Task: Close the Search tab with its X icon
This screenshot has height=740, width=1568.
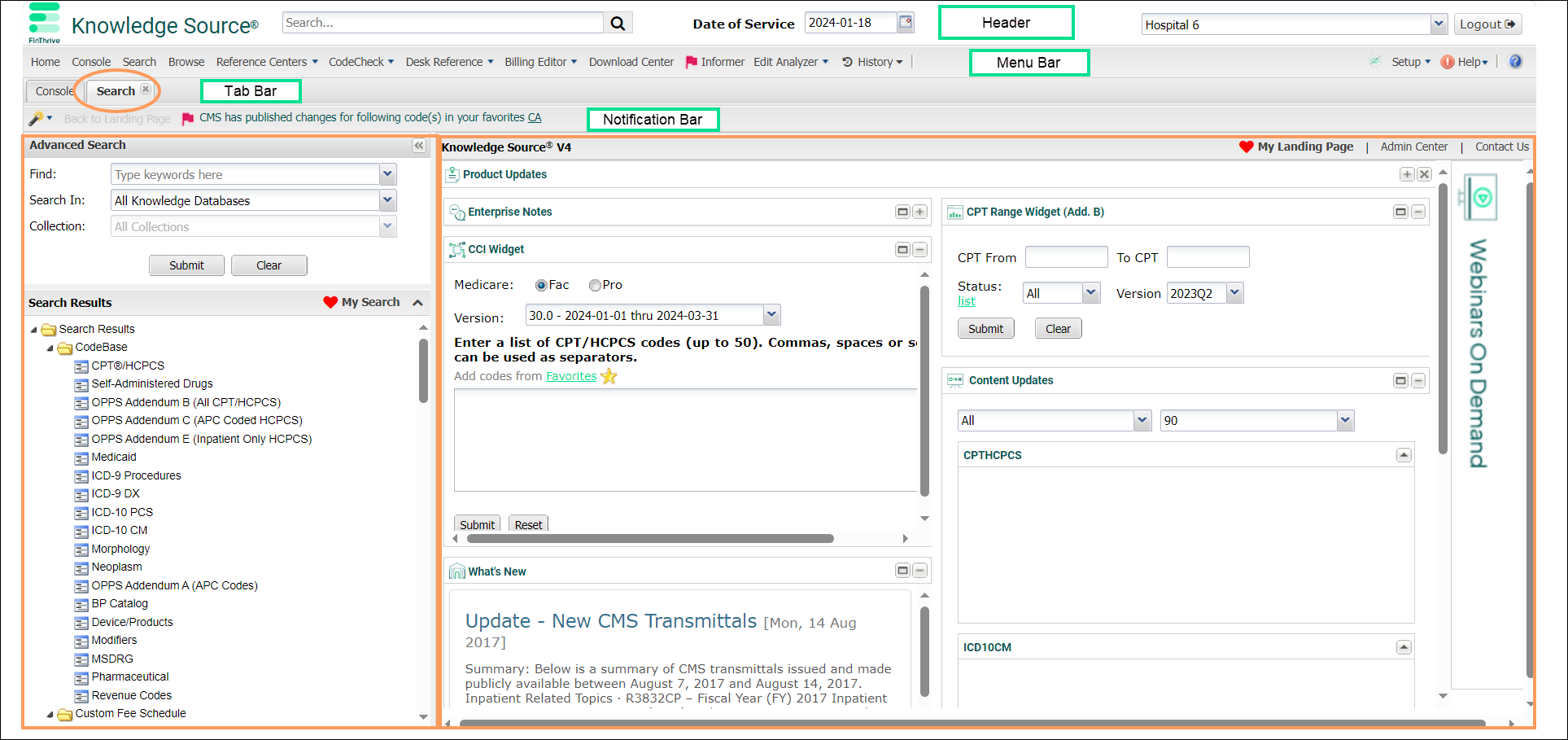Action: (x=146, y=90)
